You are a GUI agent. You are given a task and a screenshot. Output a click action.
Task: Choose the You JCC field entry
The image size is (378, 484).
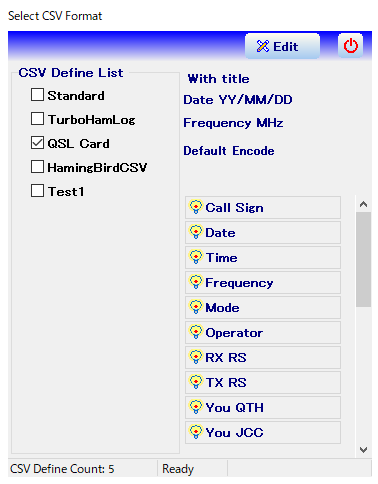click(x=263, y=432)
